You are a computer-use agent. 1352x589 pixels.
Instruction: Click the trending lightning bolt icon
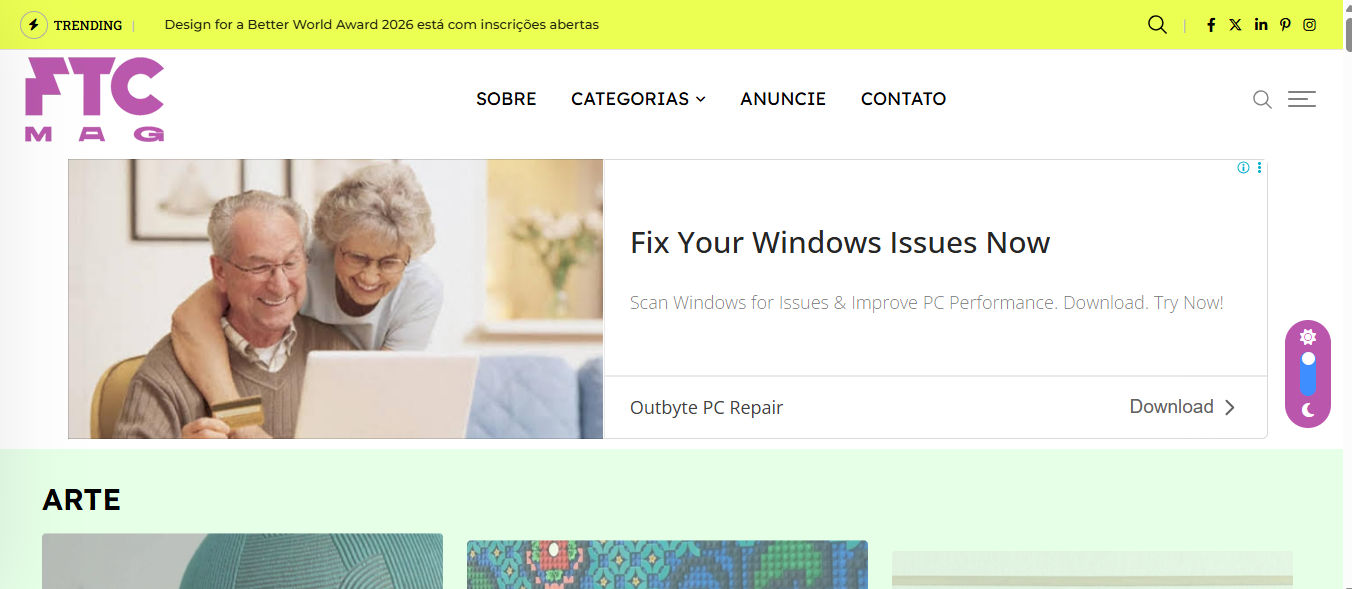tap(34, 25)
